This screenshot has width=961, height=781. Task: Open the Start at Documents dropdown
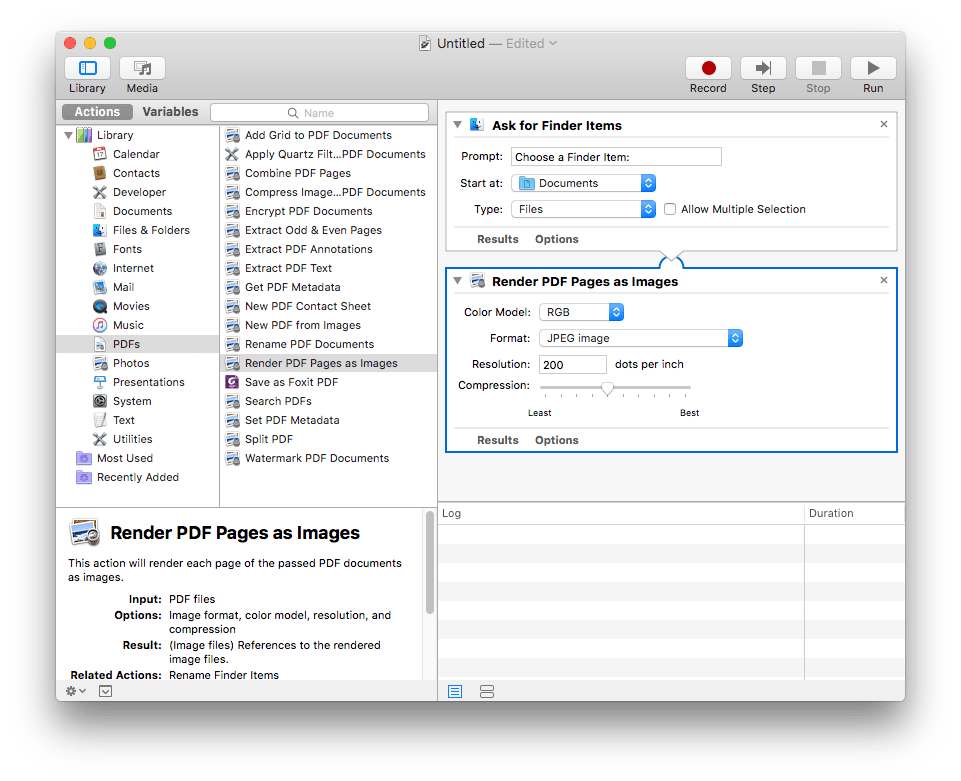(x=583, y=183)
